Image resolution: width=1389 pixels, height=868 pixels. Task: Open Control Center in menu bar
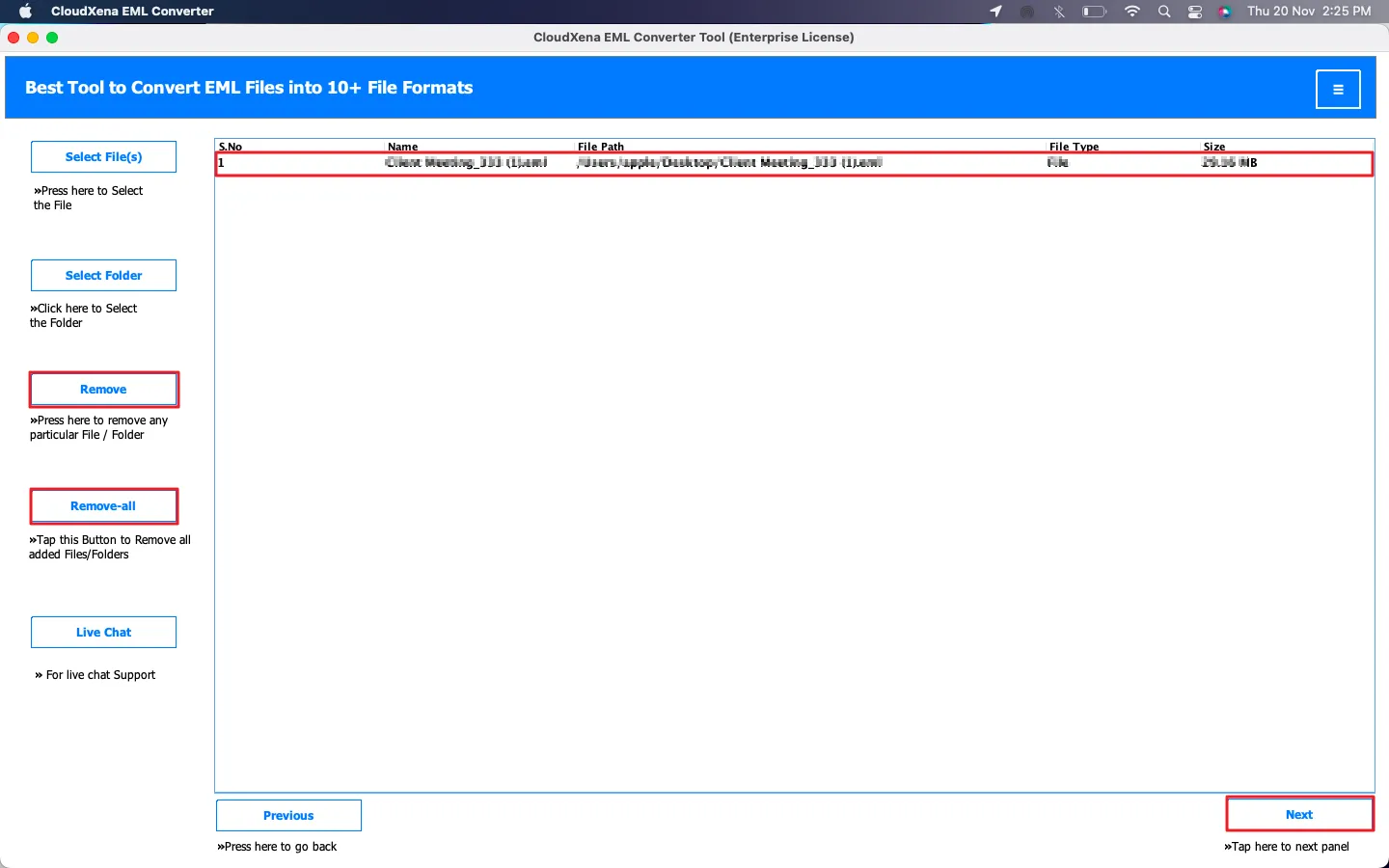pos(1195,12)
